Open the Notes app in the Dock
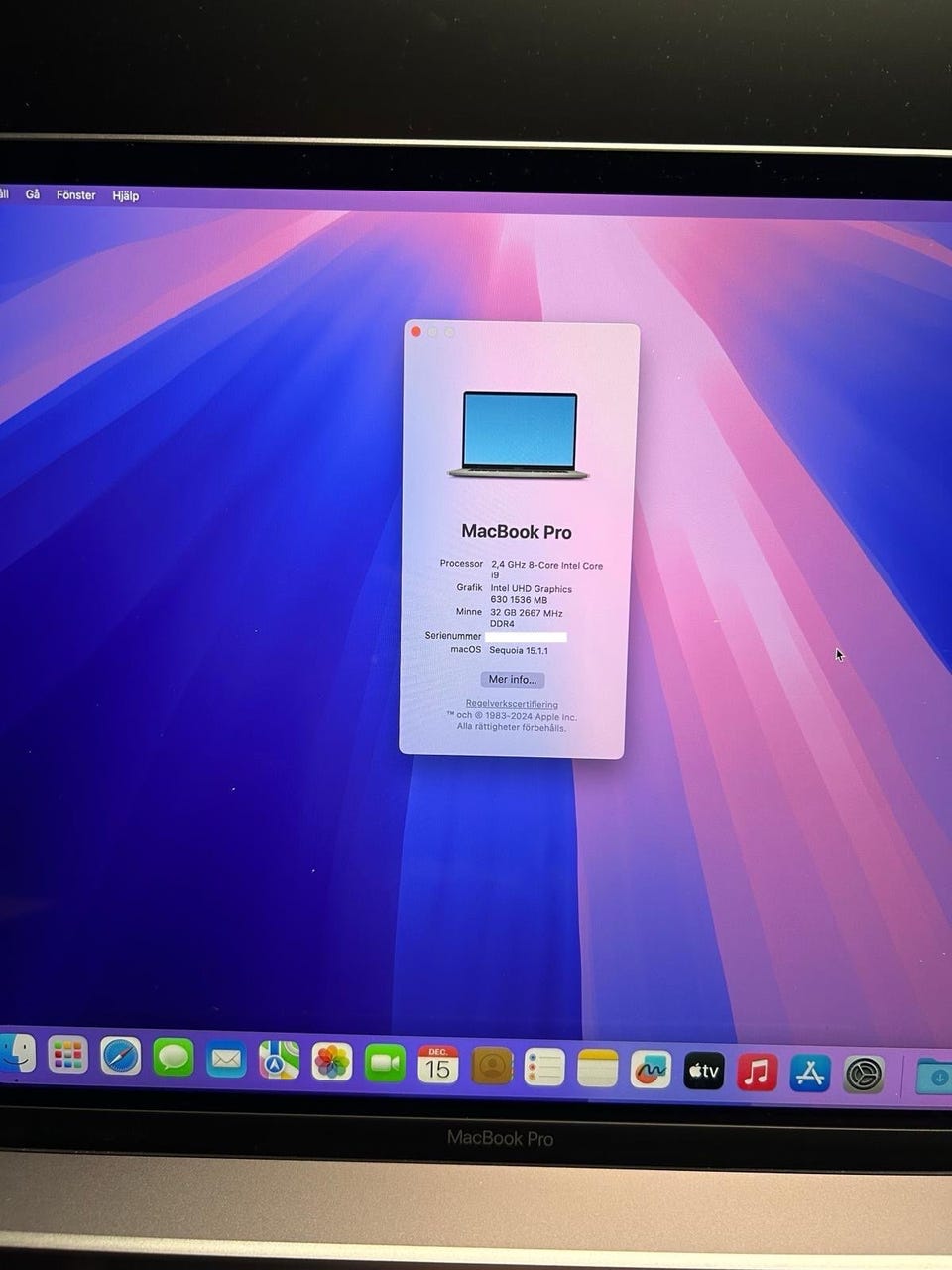Image resolution: width=952 pixels, height=1270 pixels. click(598, 1069)
